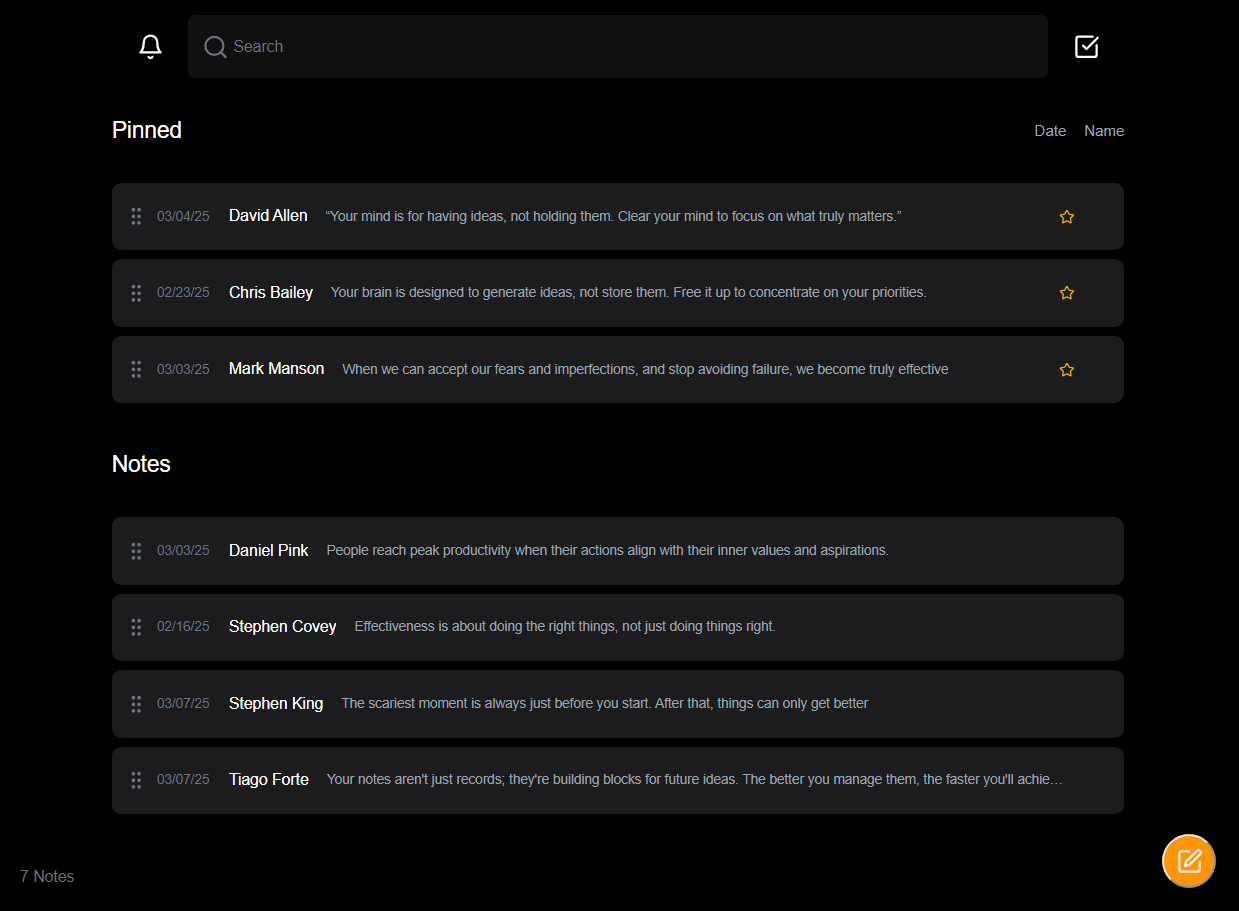Open Stephen Covey's effectiveness note
This screenshot has width=1239, height=911.
pos(564,627)
